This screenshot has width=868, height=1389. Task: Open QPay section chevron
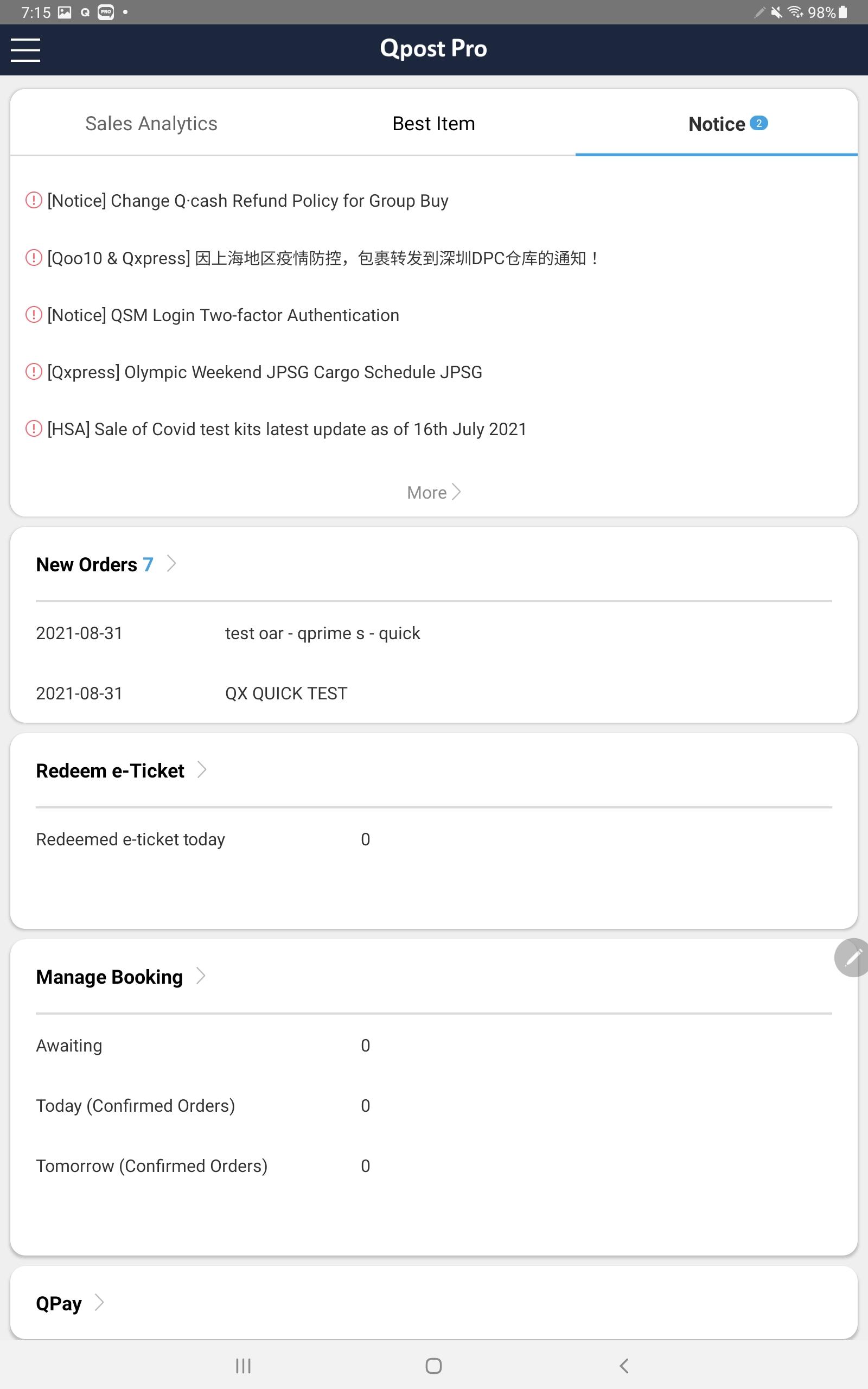[99, 1302]
